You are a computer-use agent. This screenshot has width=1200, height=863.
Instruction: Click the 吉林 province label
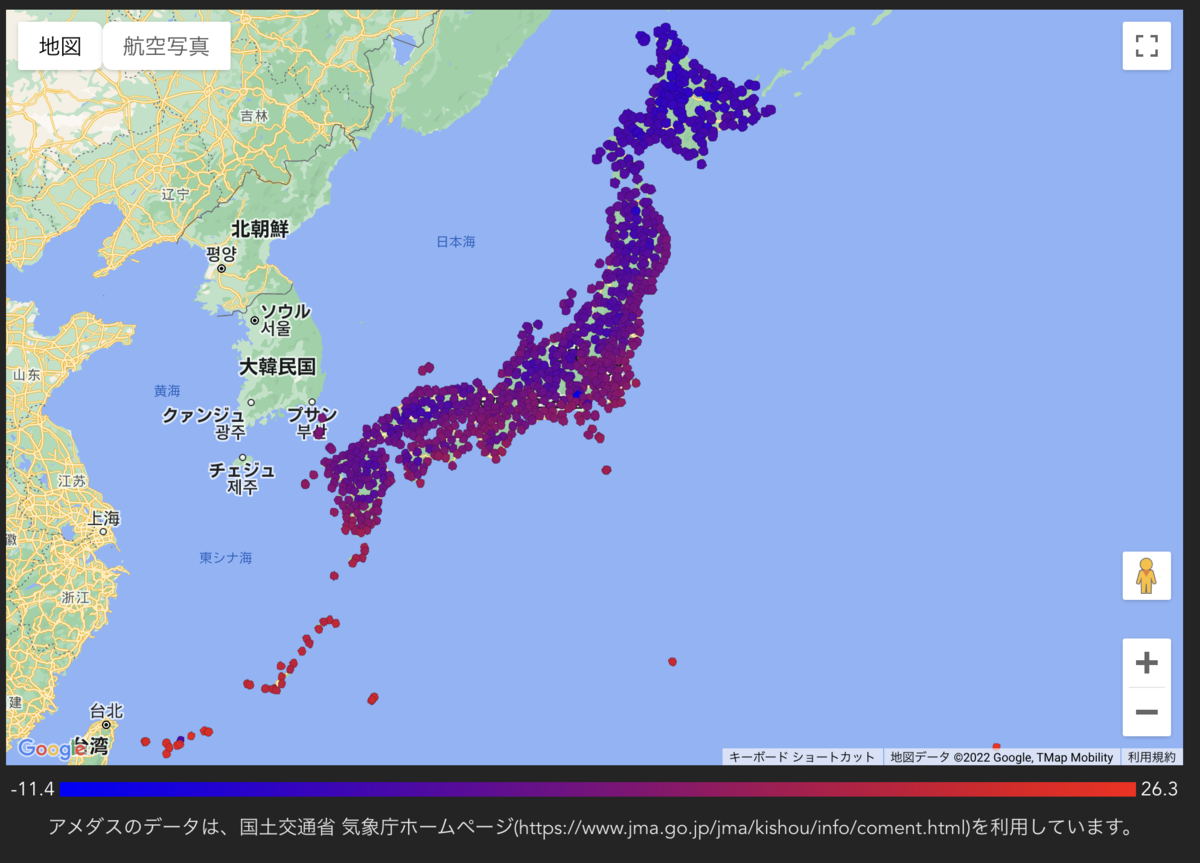click(x=254, y=116)
